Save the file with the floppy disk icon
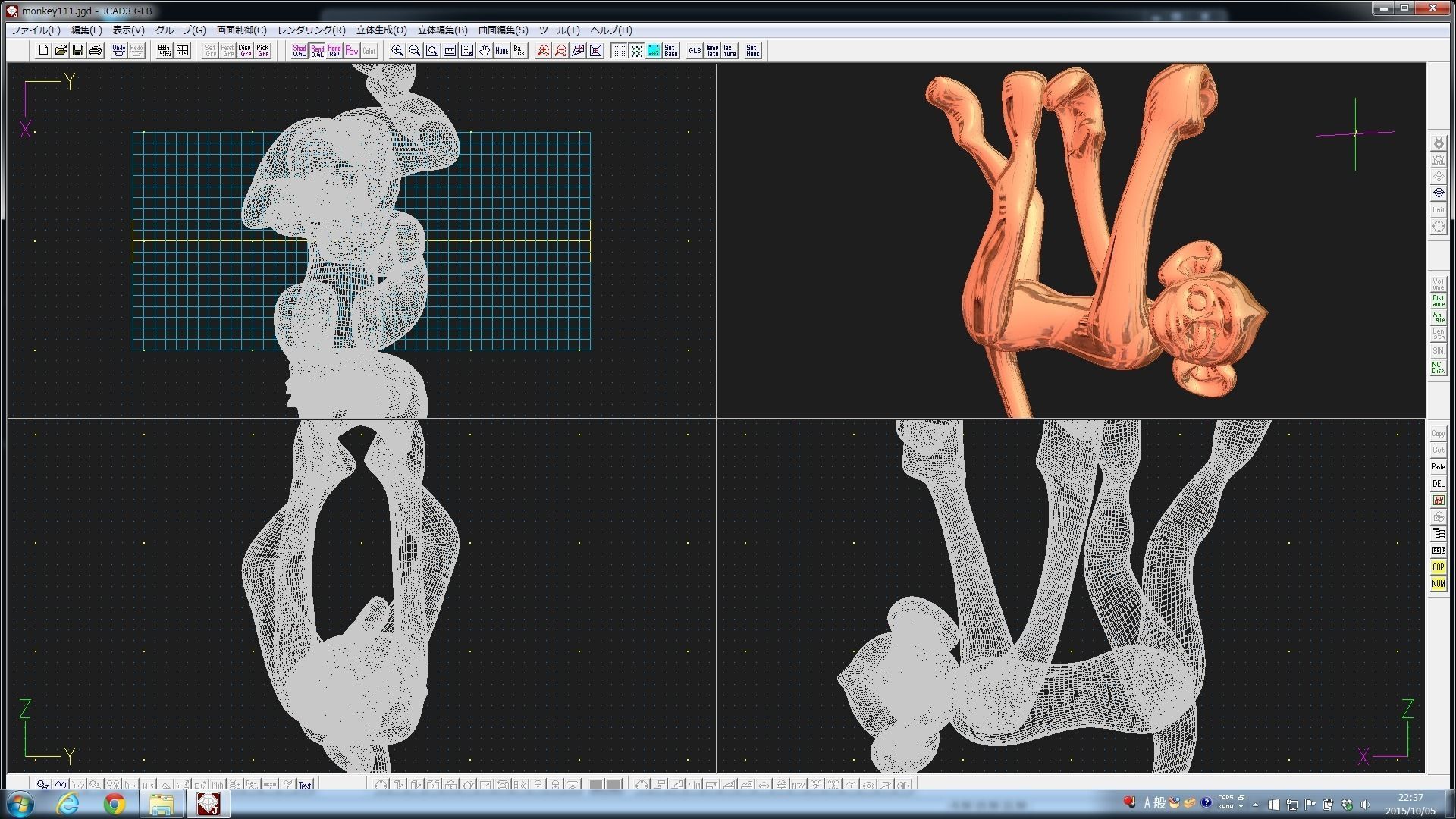 click(78, 51)
